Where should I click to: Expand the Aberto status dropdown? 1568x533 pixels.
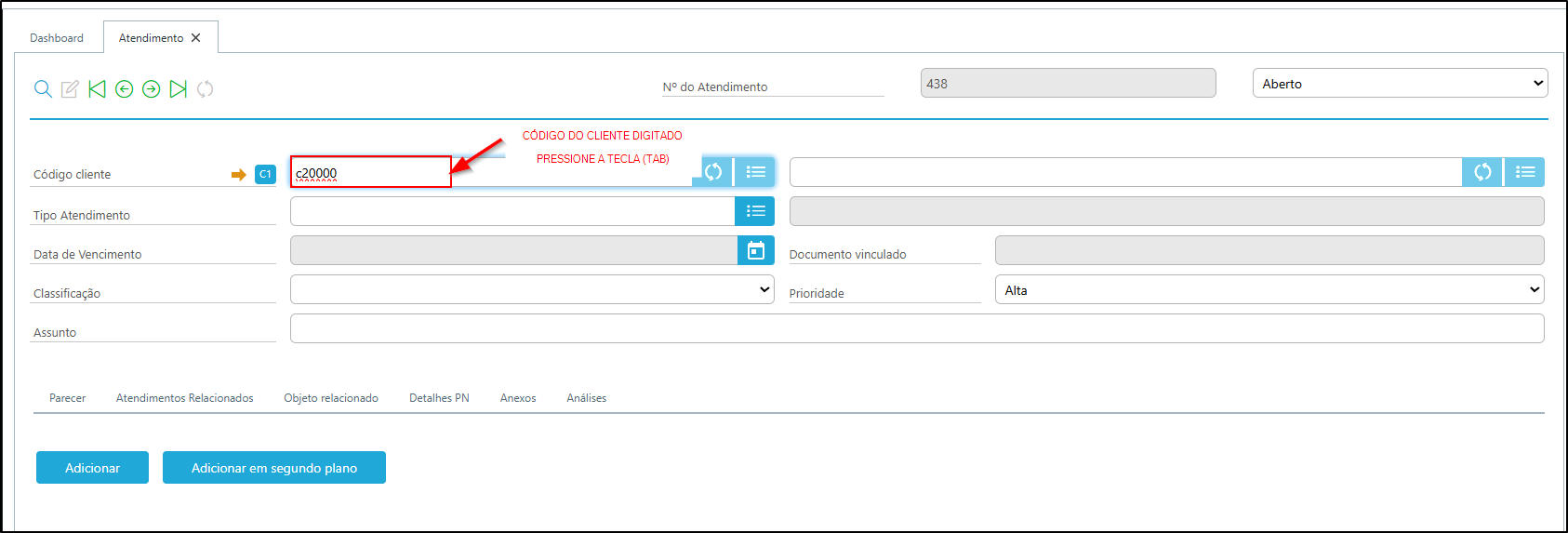(x=1400, y=84)
